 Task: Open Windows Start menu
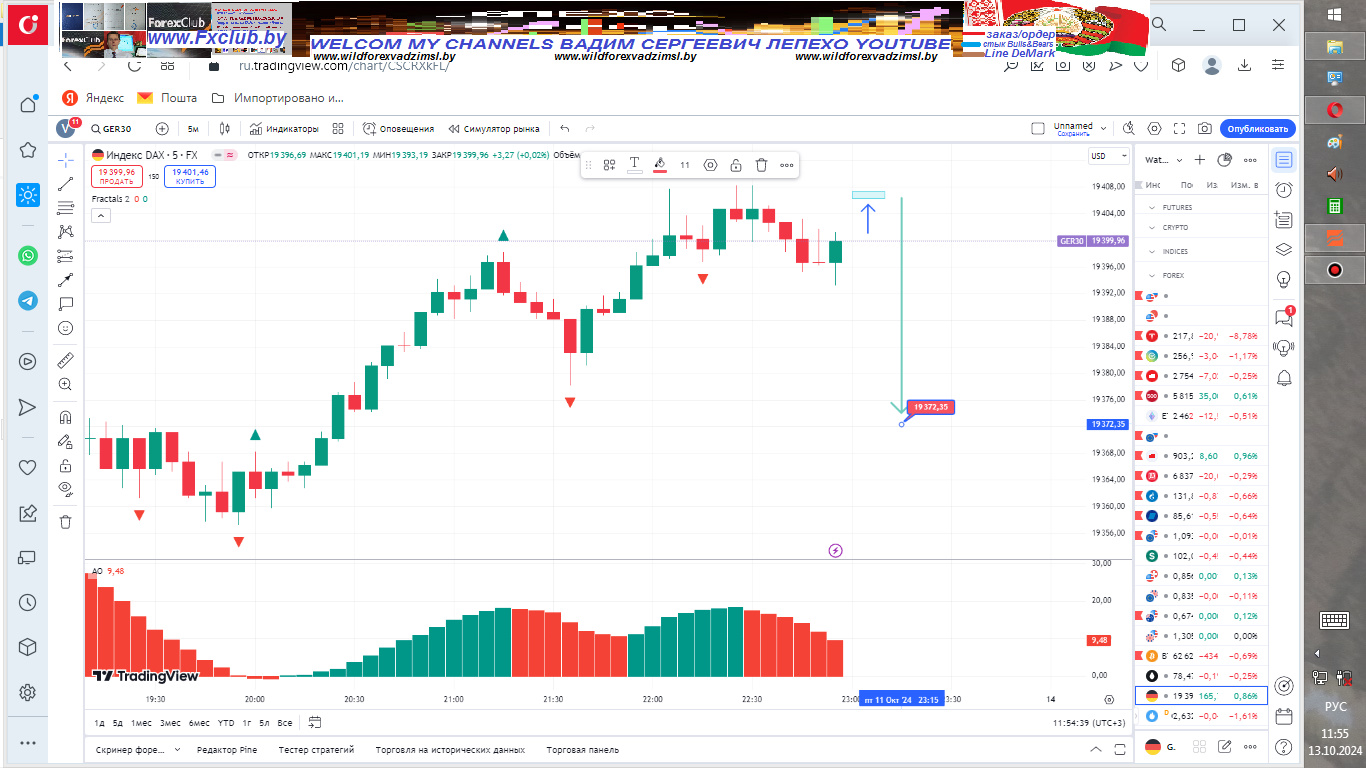tap(1334, 14)
